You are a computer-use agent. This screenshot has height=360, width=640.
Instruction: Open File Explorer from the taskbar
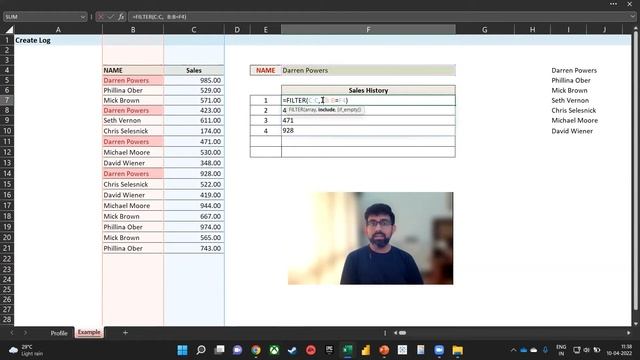point(458,350)
